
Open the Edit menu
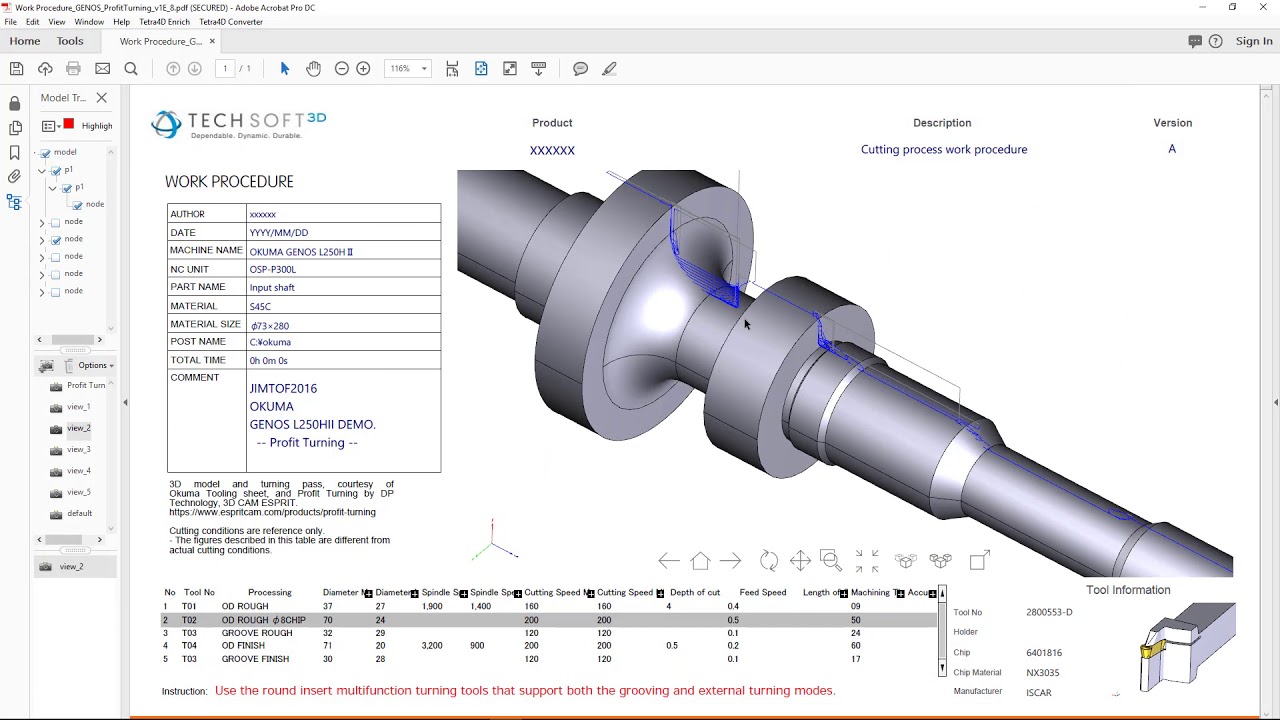tap(33, 22)
